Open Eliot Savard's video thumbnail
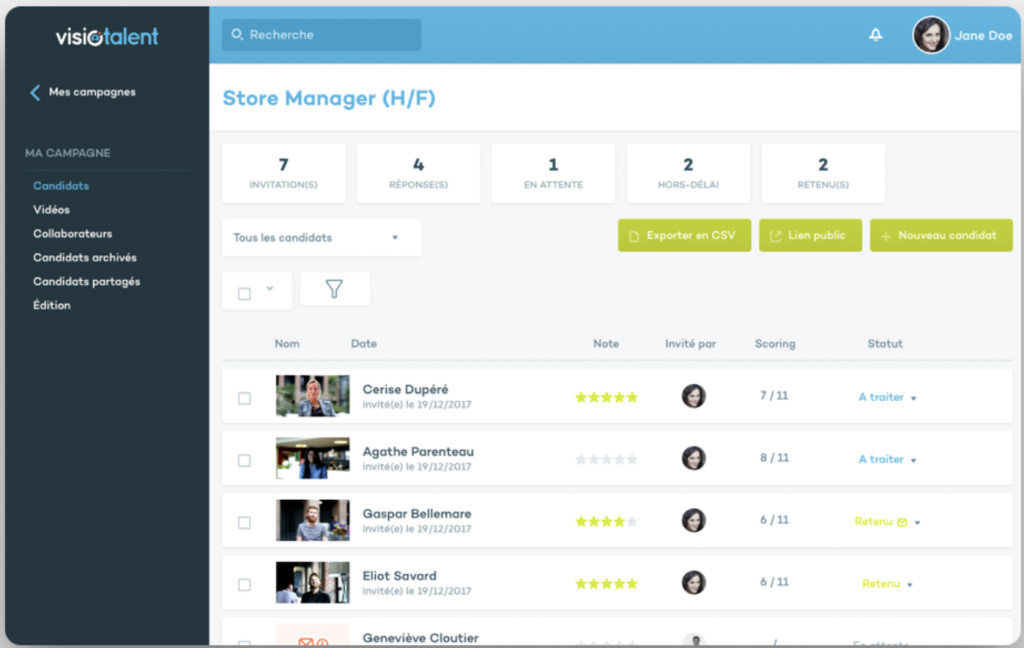The height and width of the screenshot is (648, 1024). pos(312,582)
